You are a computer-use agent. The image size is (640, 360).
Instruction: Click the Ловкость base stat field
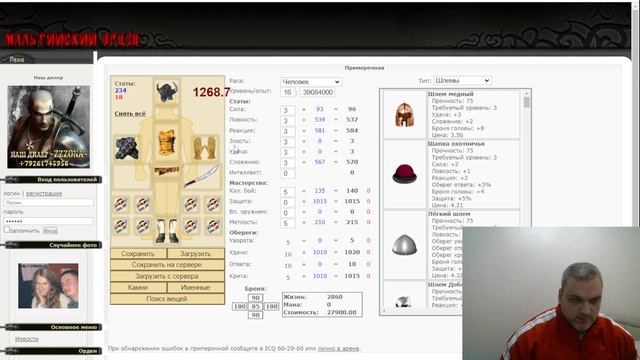(288, 120)
